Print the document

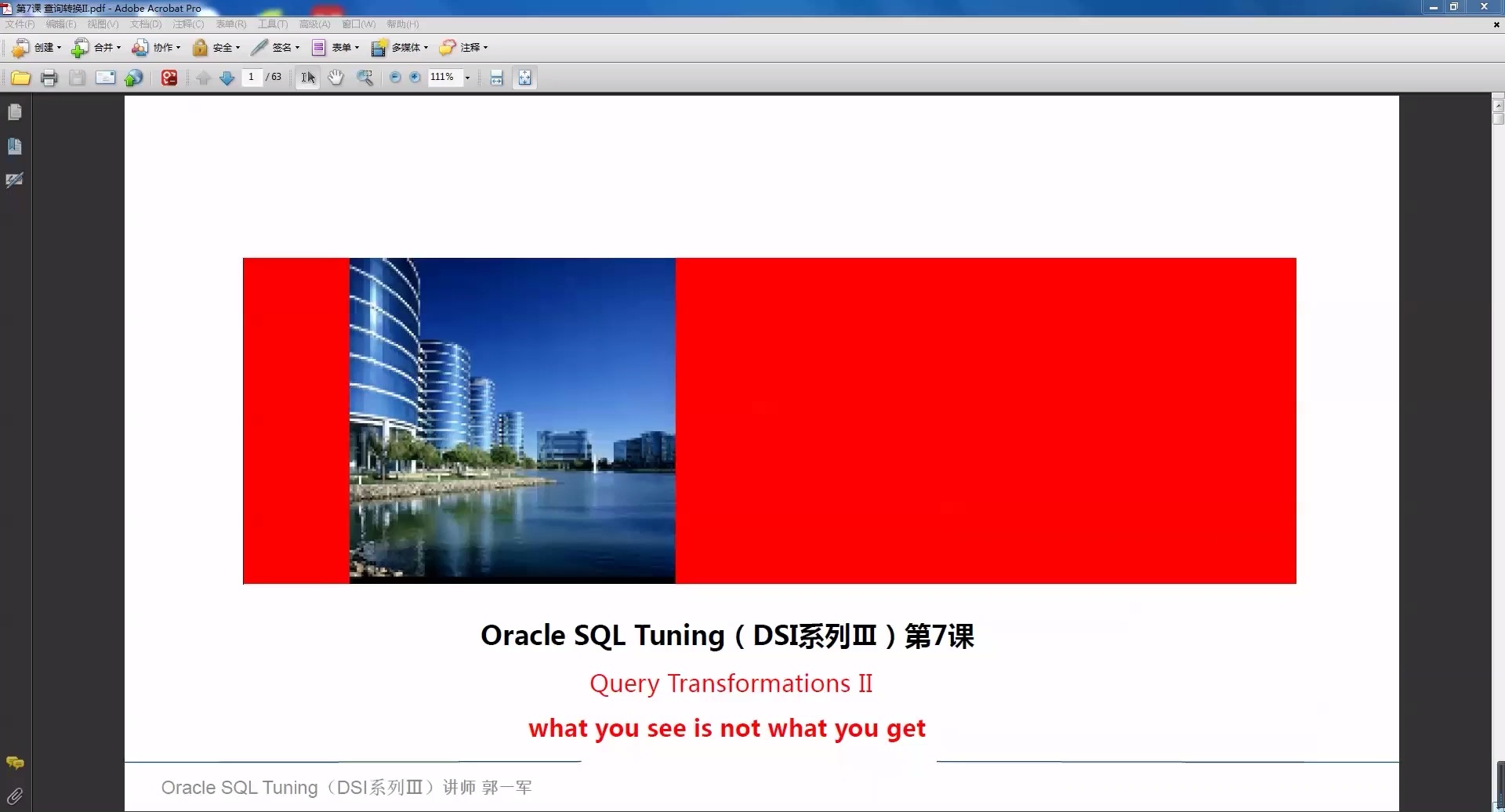[x=49, y=77]
